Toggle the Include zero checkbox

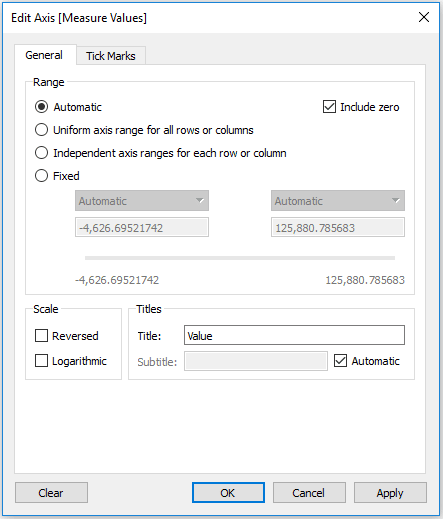coord(329,107)
